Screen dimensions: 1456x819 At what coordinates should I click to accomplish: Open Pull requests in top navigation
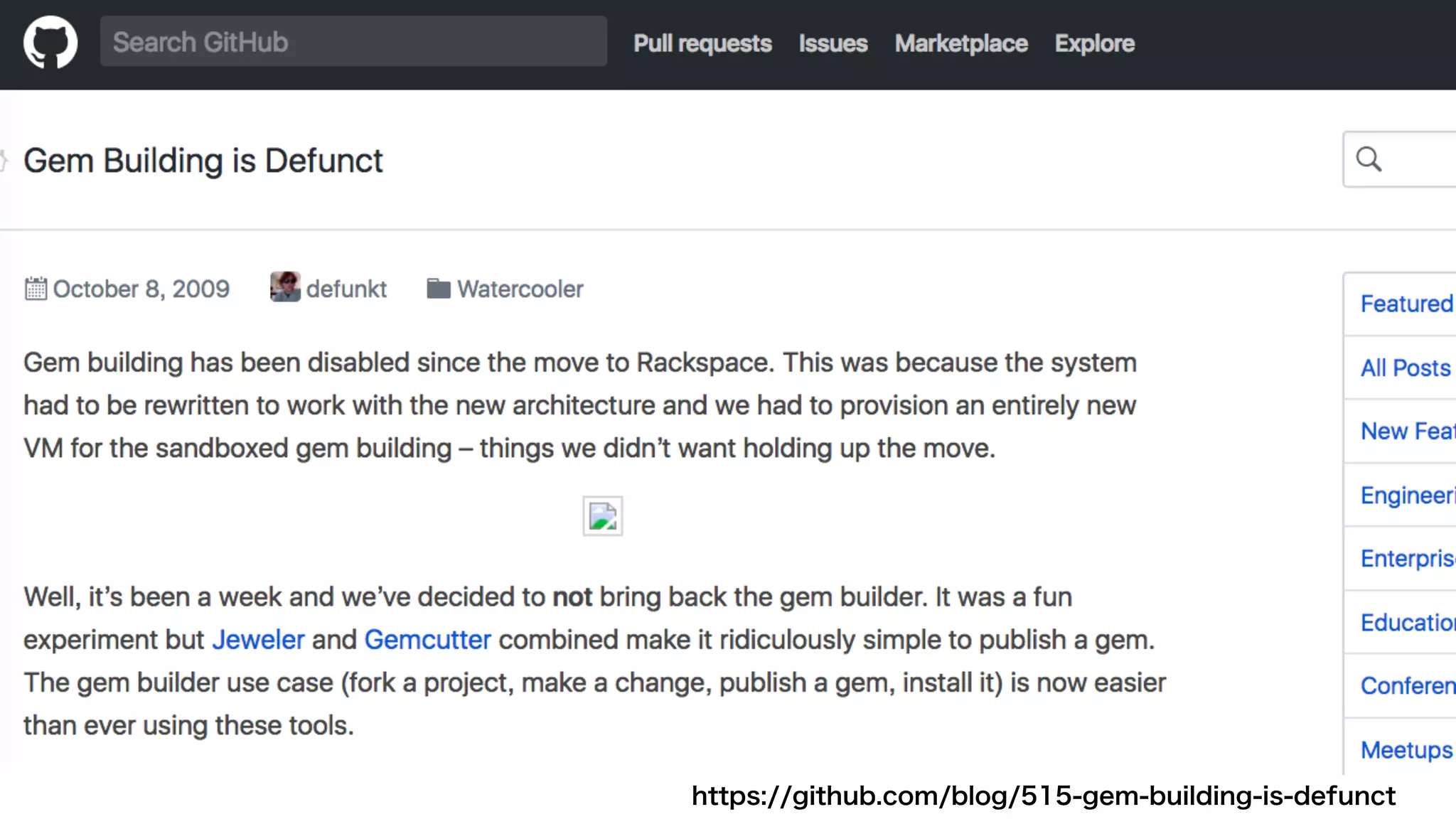click(x=702, y=43)
